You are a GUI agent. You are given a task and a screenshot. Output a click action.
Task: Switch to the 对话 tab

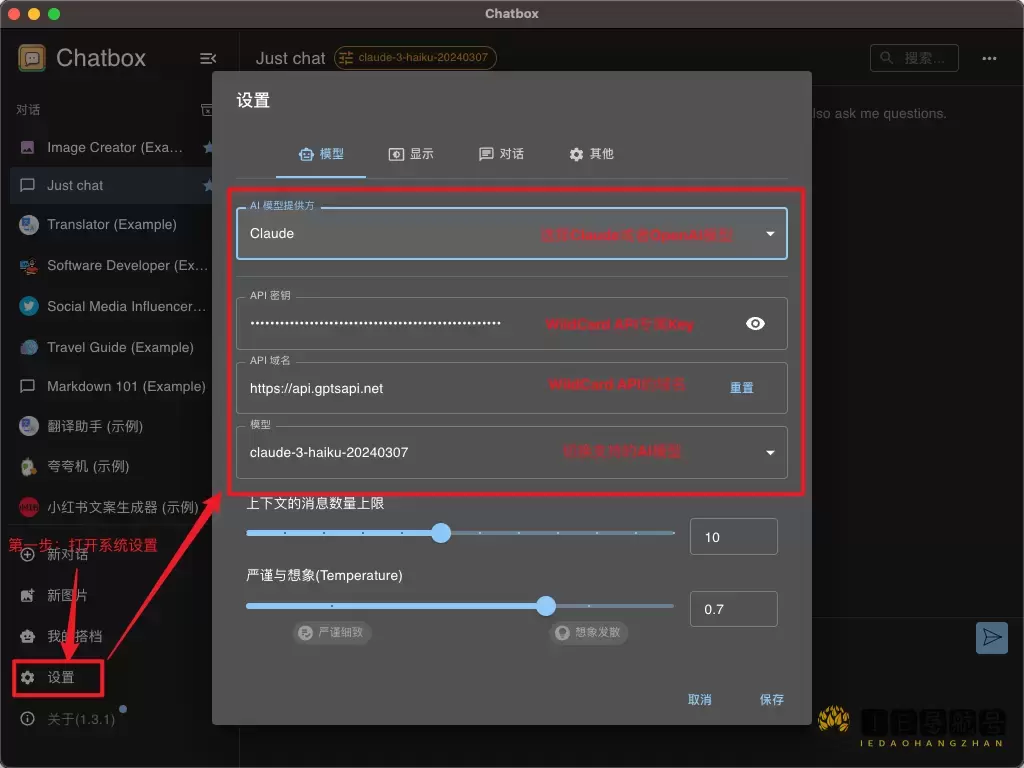[501, 155]
